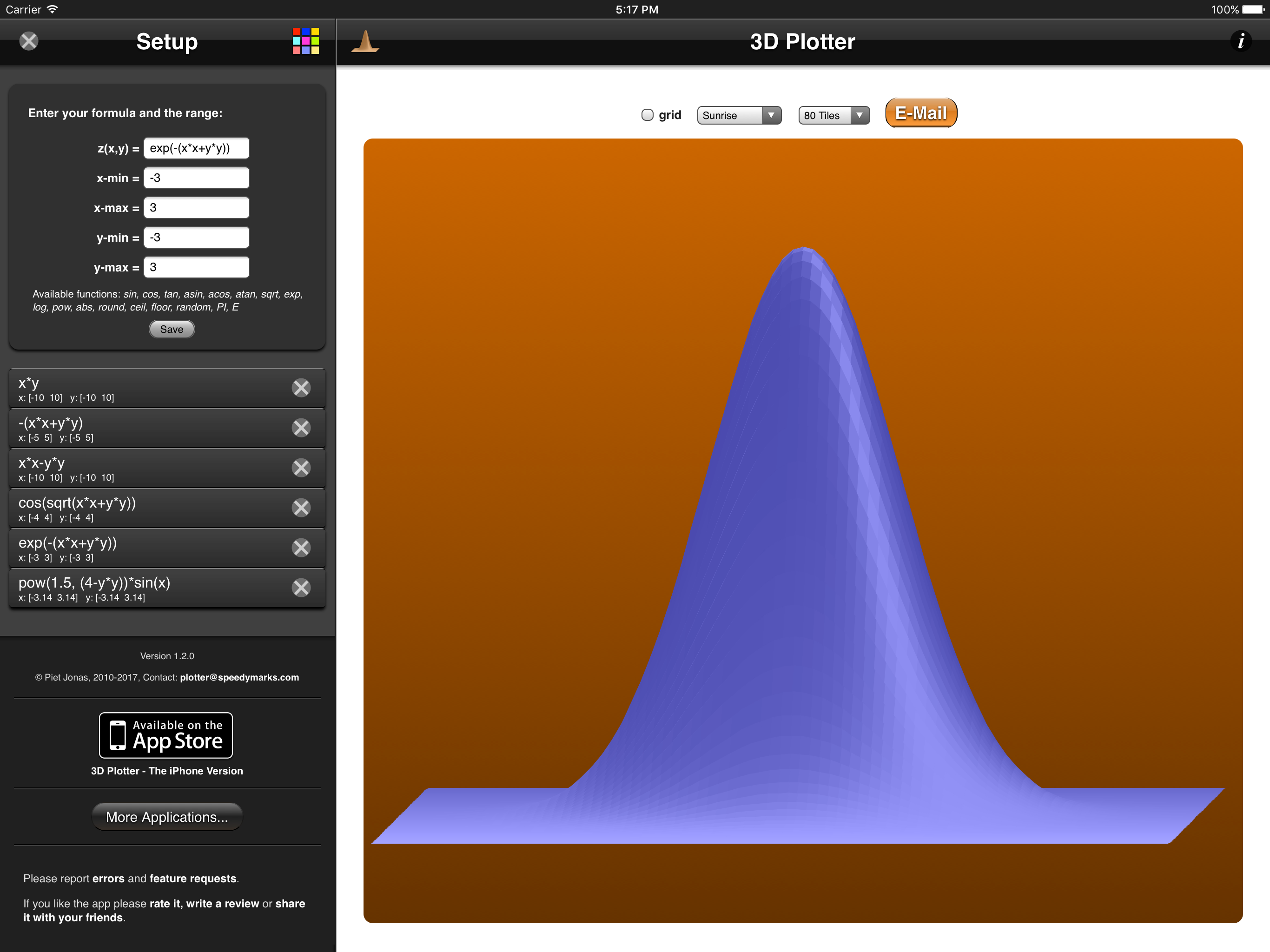The height and width of the screenshot is (952, 1270).
Task: Focus the x-min input field
Action: click(196, 178)
